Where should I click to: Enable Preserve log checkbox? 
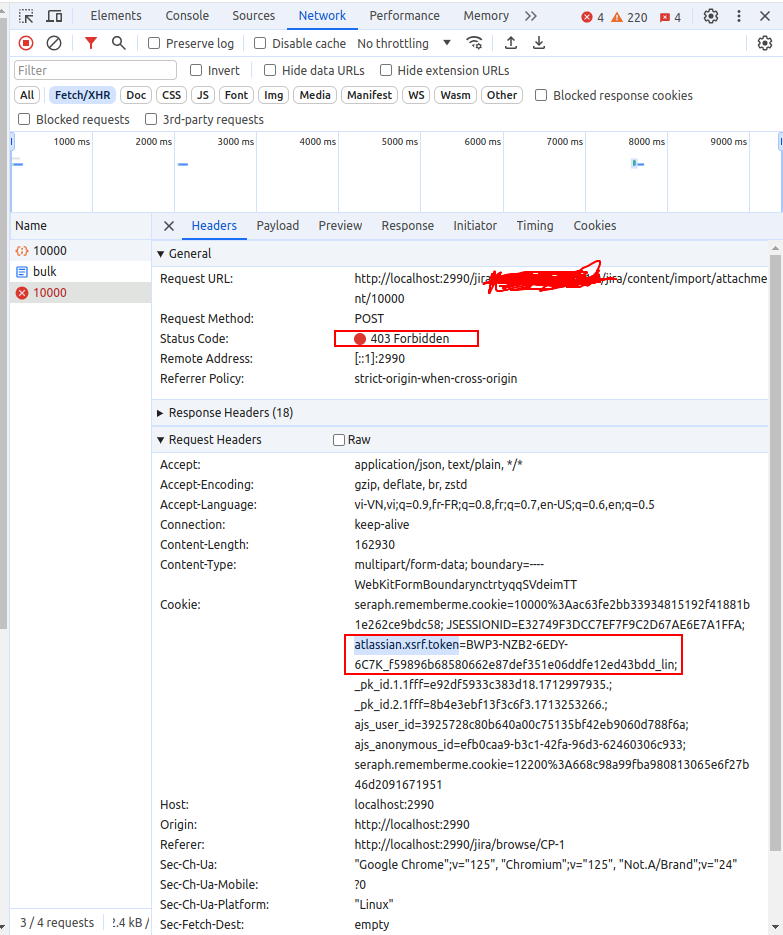coord(154,43)
